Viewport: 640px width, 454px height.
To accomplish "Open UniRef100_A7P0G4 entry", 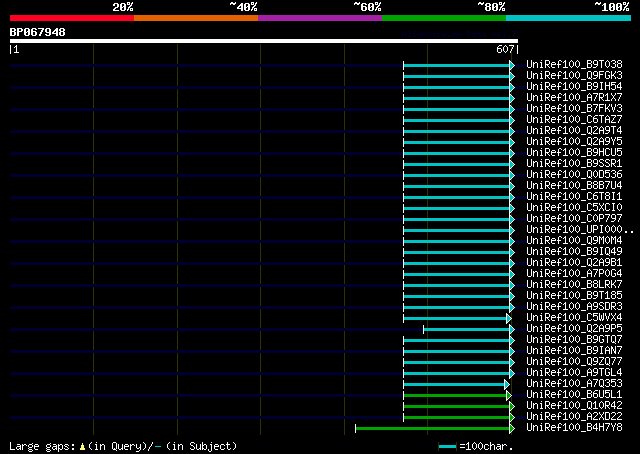I will 574,274.
